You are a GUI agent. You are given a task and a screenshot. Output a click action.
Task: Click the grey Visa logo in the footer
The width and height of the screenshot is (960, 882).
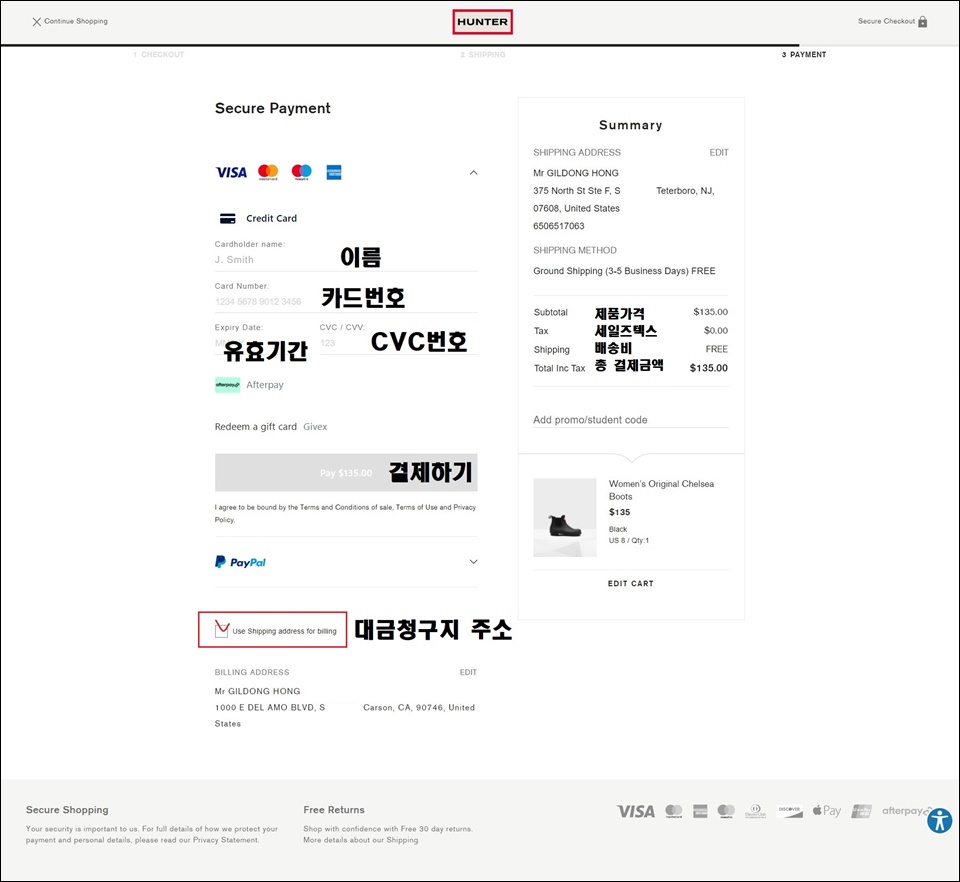636,812
